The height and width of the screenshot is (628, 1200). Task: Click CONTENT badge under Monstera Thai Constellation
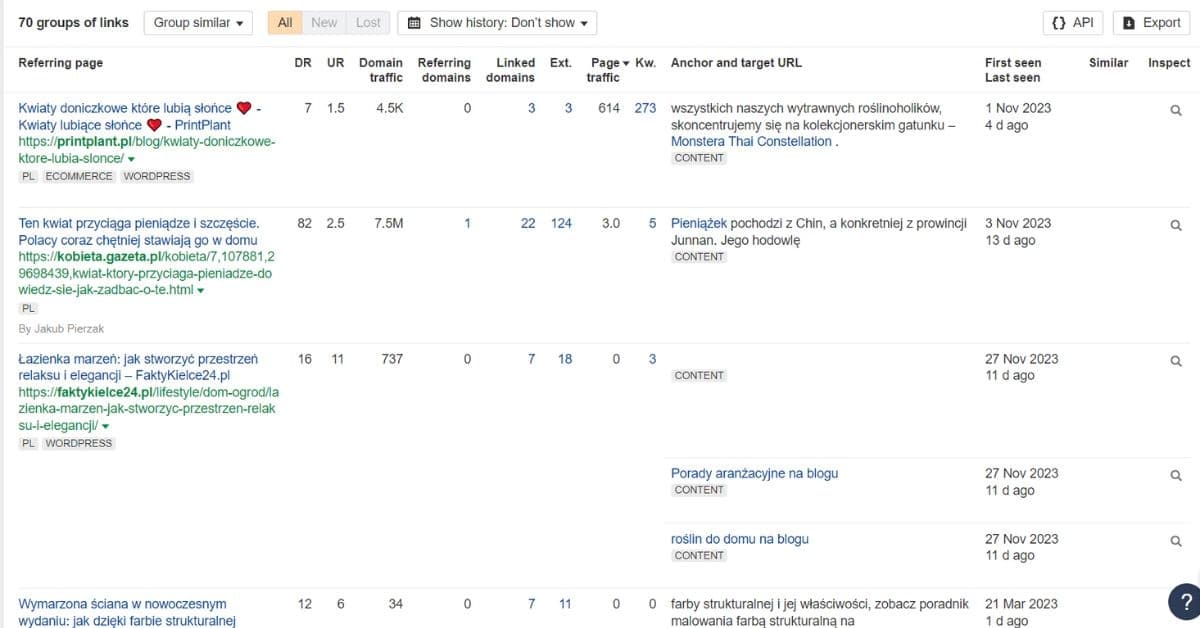pos(699,158)
